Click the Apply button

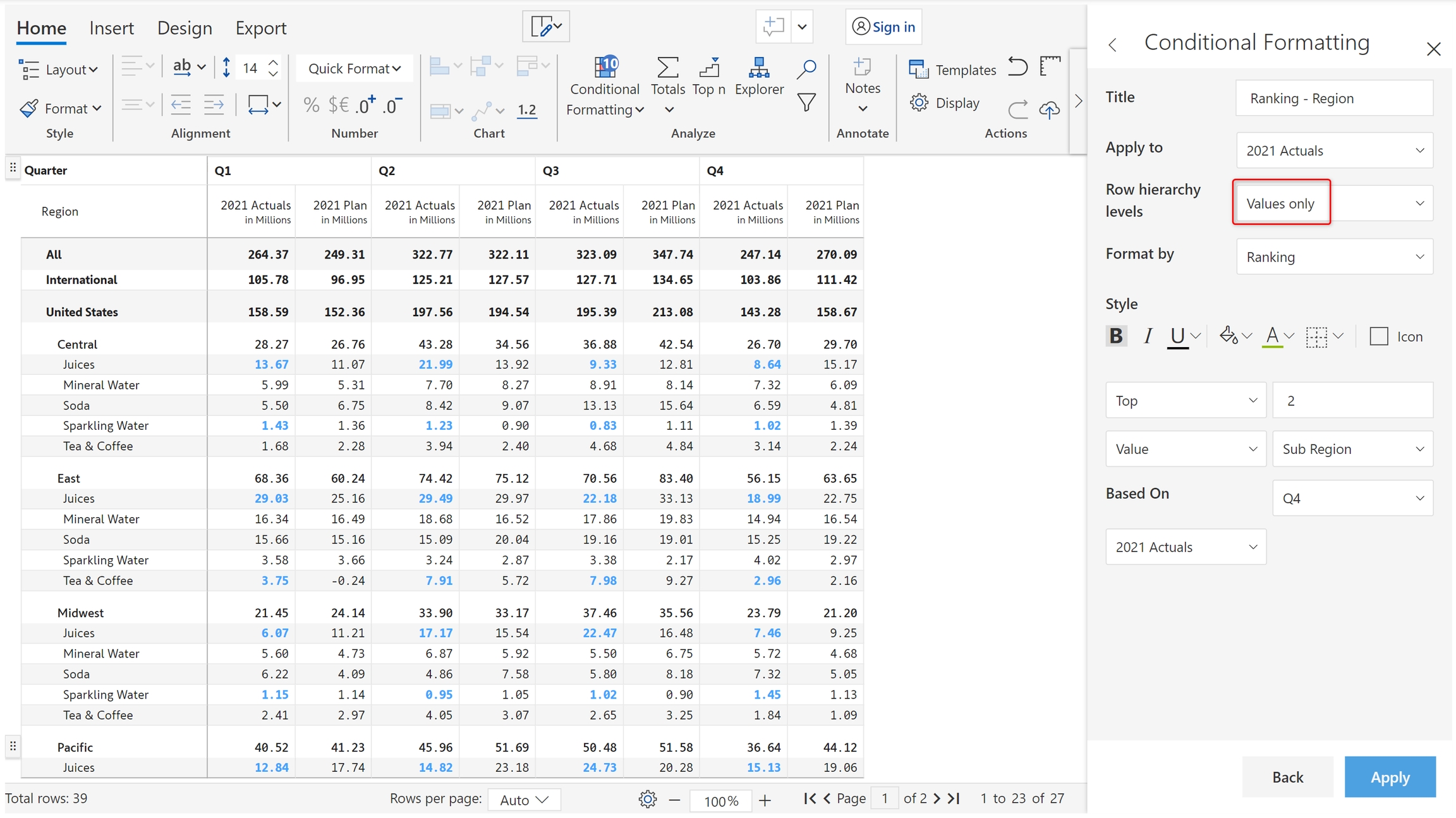[1389, 777]
